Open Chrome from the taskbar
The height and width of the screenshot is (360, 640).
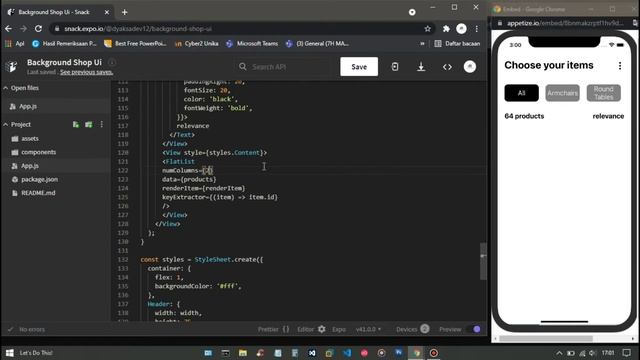click(x=417, y=353)
